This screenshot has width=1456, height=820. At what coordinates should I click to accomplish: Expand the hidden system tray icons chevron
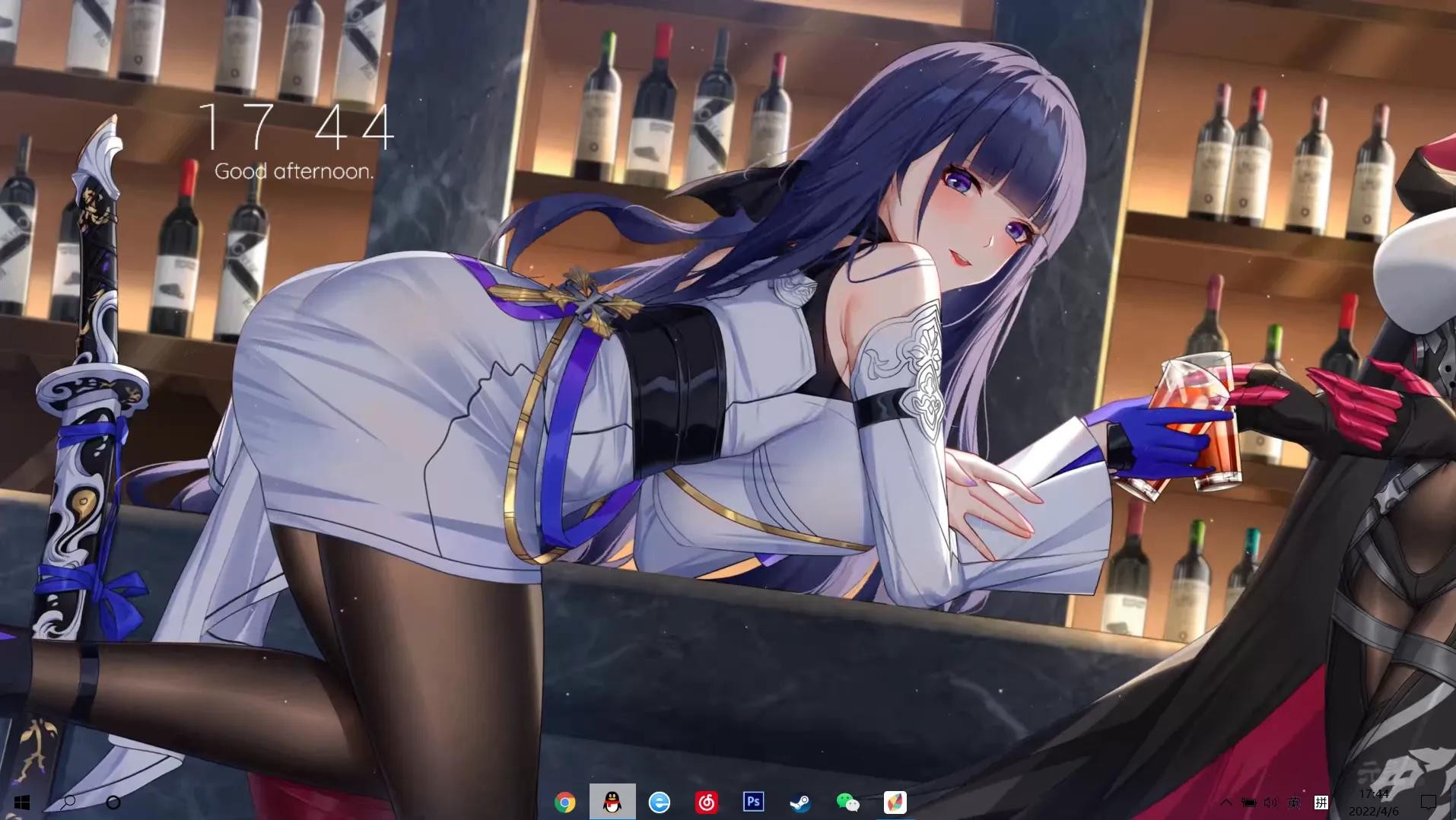pyautogui.click(x=1226, y=803)
